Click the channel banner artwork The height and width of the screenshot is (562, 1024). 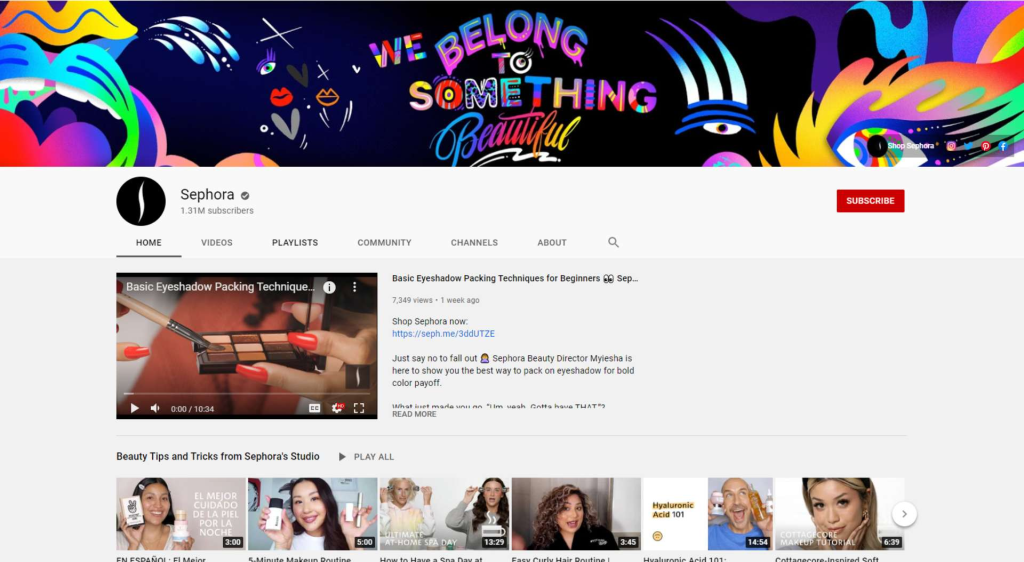pyautogui.click(x=512, y=83)
